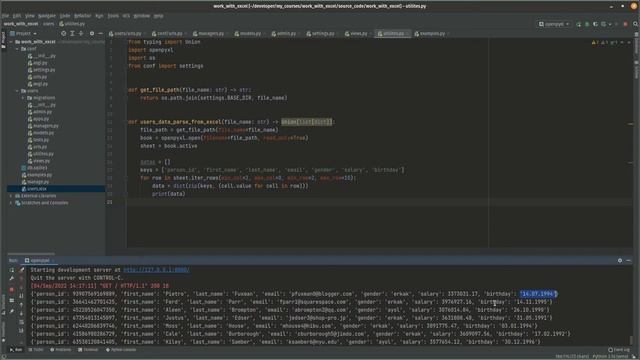Image resolution: width=640 pixels, height=360 pixels.
Task: Open the Refactor menu
Action: (82, 16)
